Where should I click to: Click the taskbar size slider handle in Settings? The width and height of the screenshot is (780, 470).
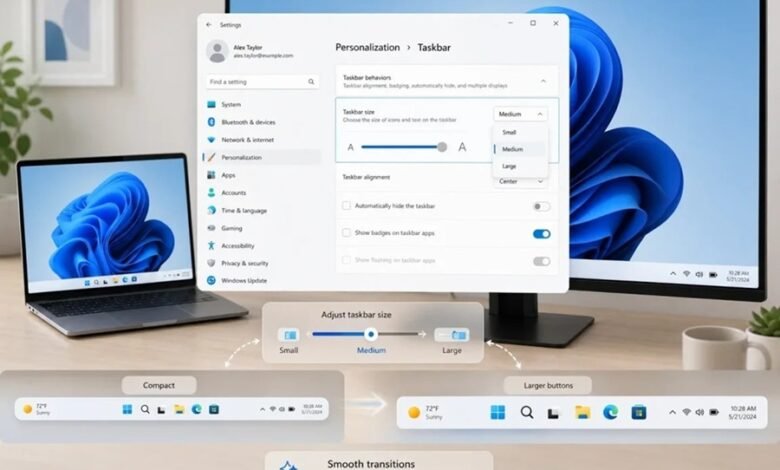coord(442,147)
